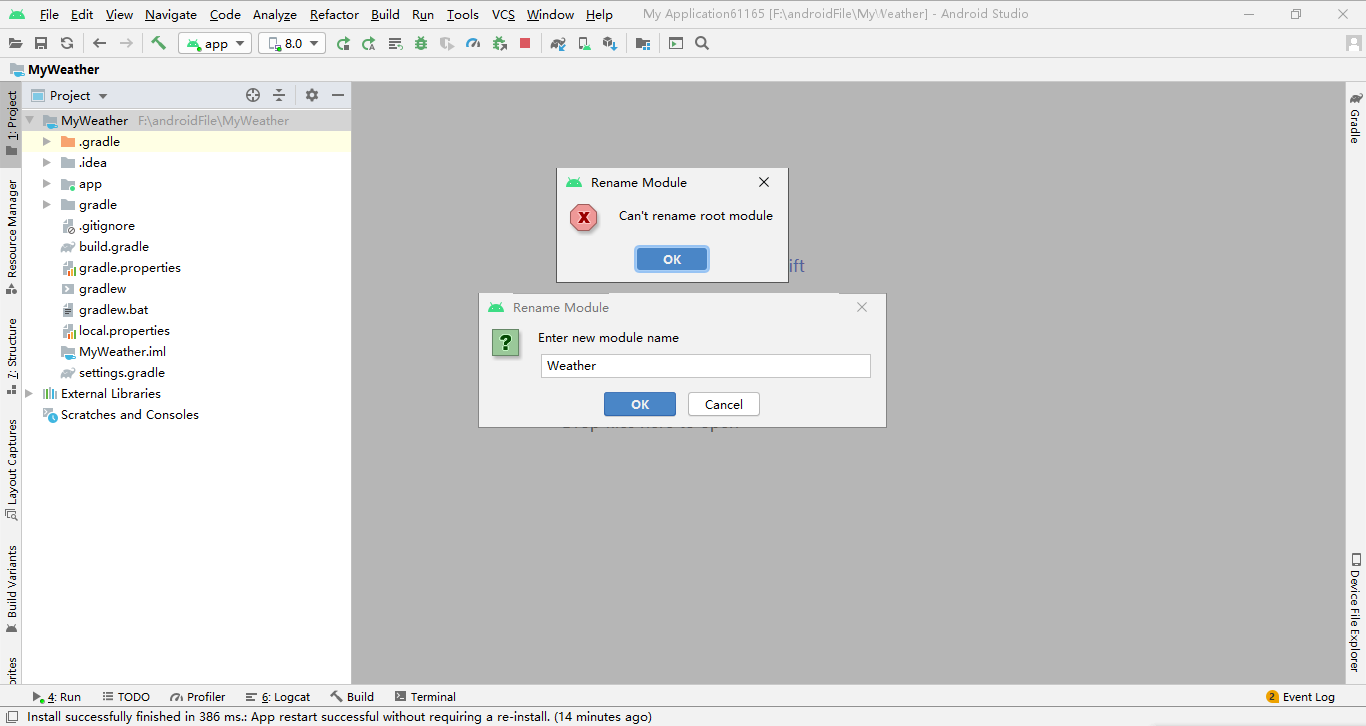Screen dimensions: 1366x726
Task: Stop the running app with red square
Action: 525,43
